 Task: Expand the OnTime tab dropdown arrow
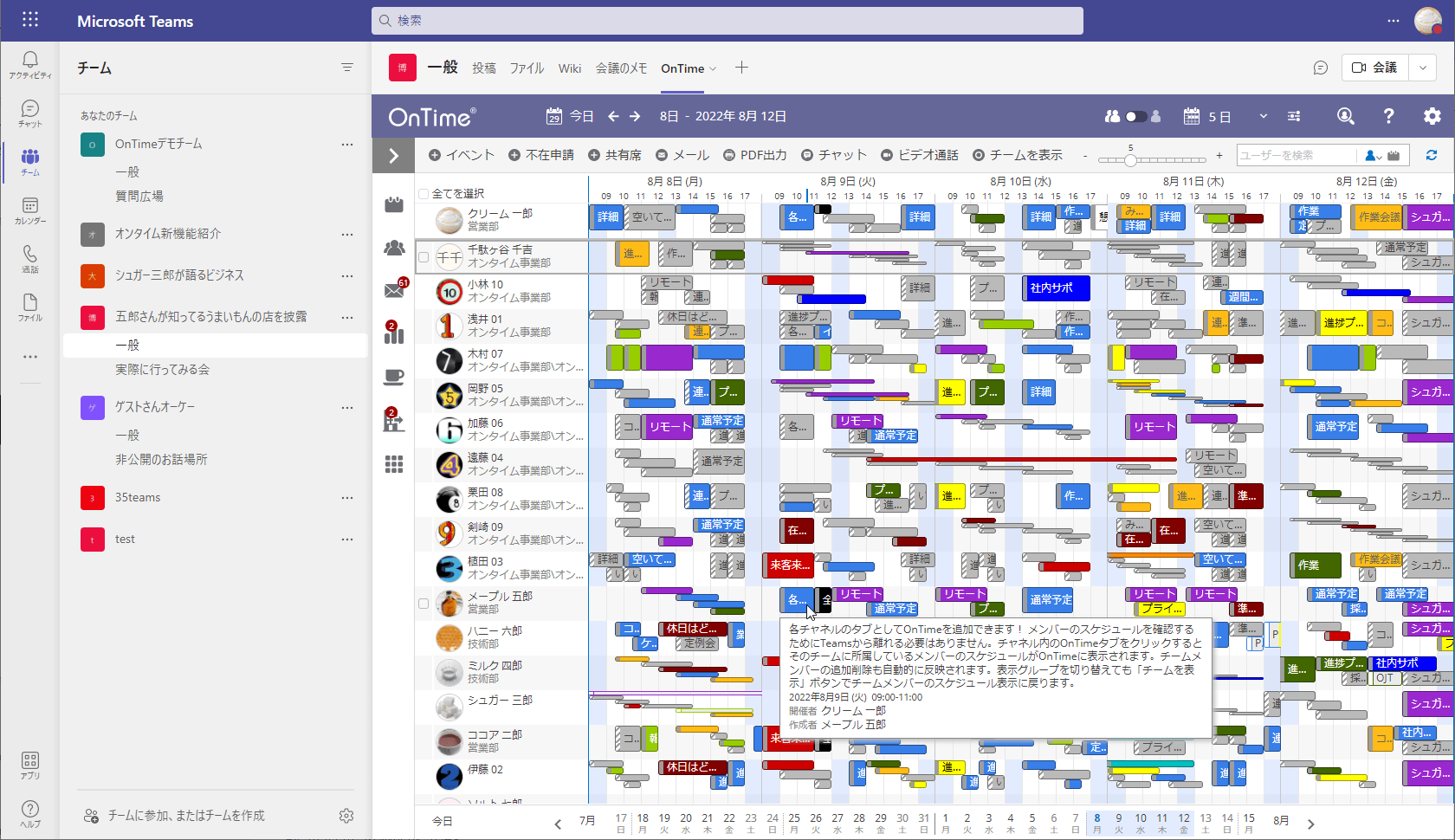[712, 68]
